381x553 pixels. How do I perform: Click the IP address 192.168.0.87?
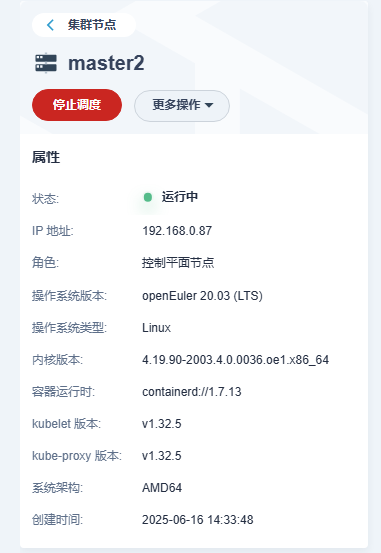177,231
